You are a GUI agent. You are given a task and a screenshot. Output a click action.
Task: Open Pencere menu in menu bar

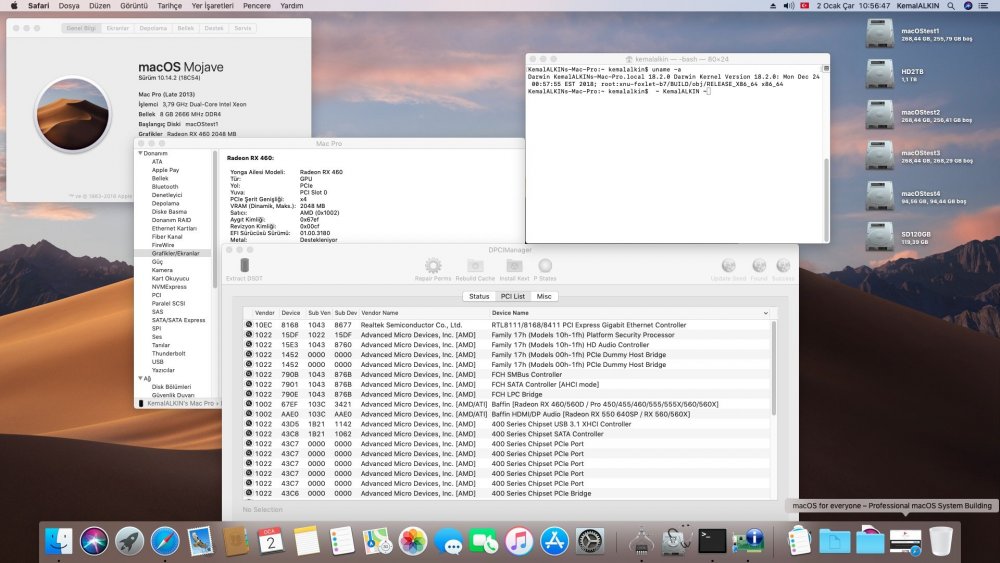tap(257, 6)
